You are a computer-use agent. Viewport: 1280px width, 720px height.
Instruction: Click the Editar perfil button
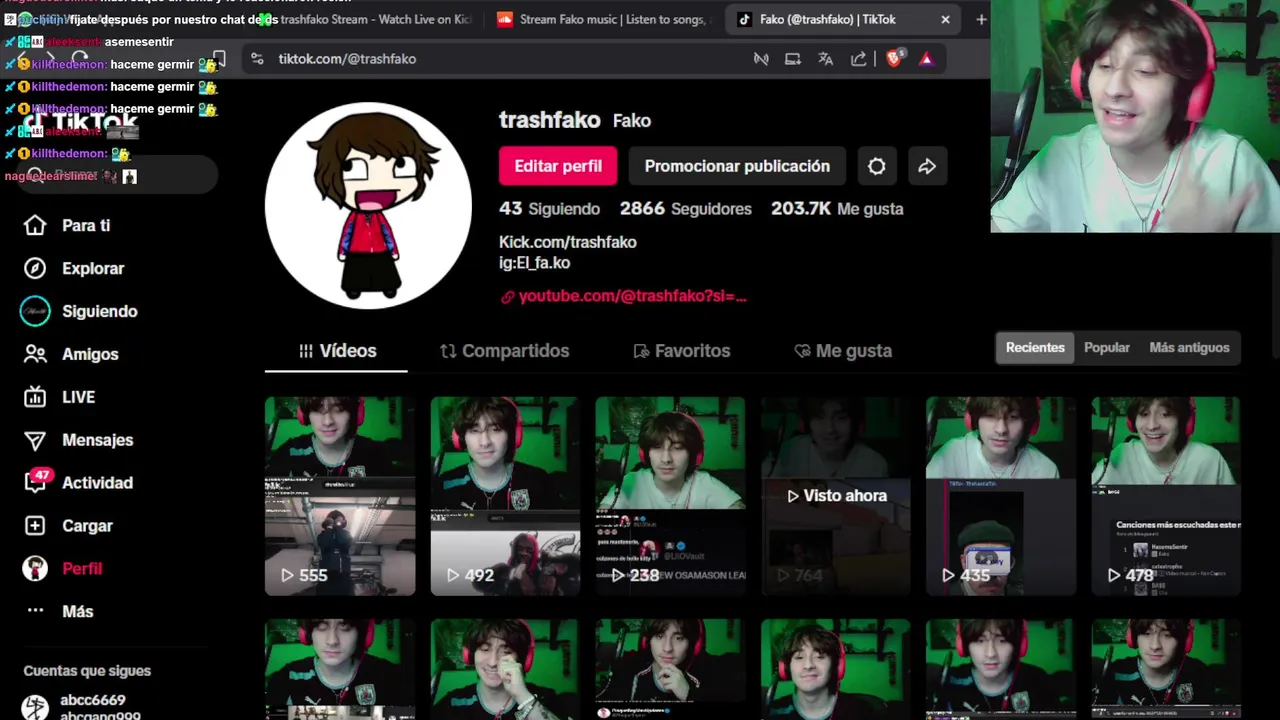coord(558,166)
